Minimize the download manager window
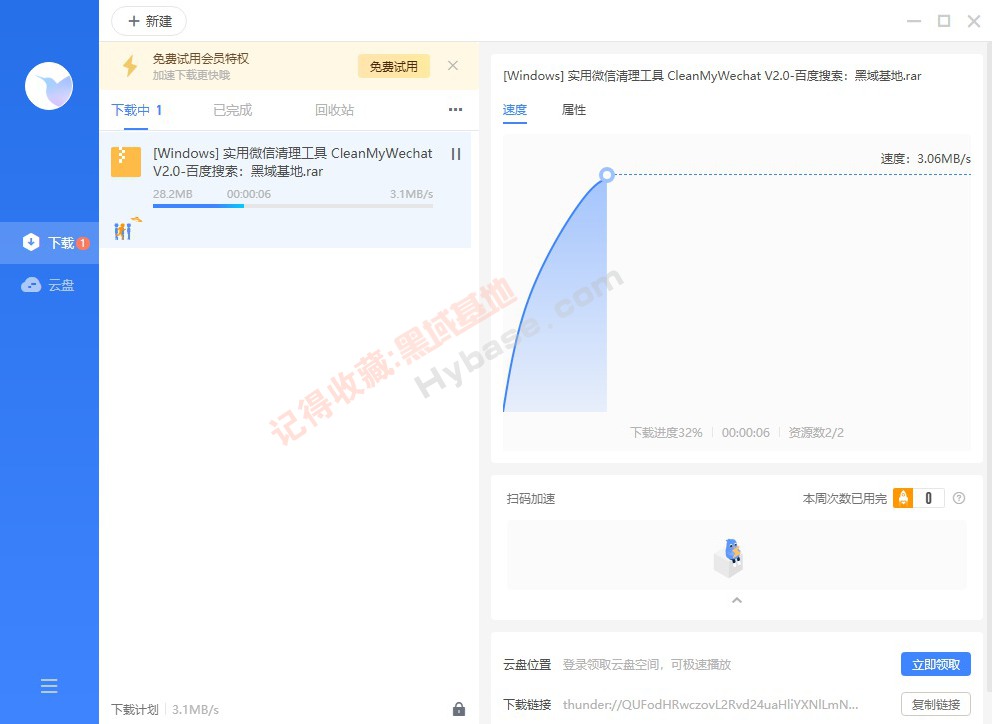 (914, 22)
